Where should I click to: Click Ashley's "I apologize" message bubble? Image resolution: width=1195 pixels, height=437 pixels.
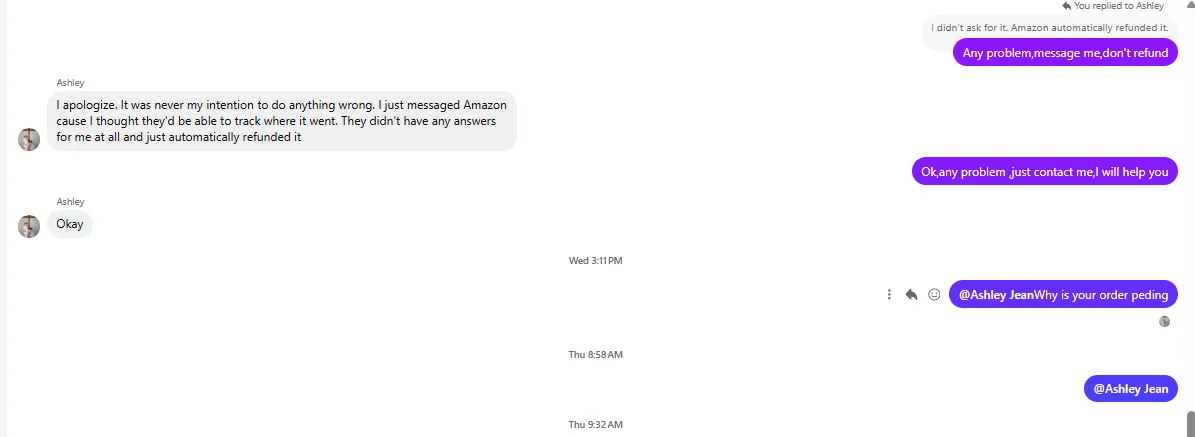click(x=281, y=121)
